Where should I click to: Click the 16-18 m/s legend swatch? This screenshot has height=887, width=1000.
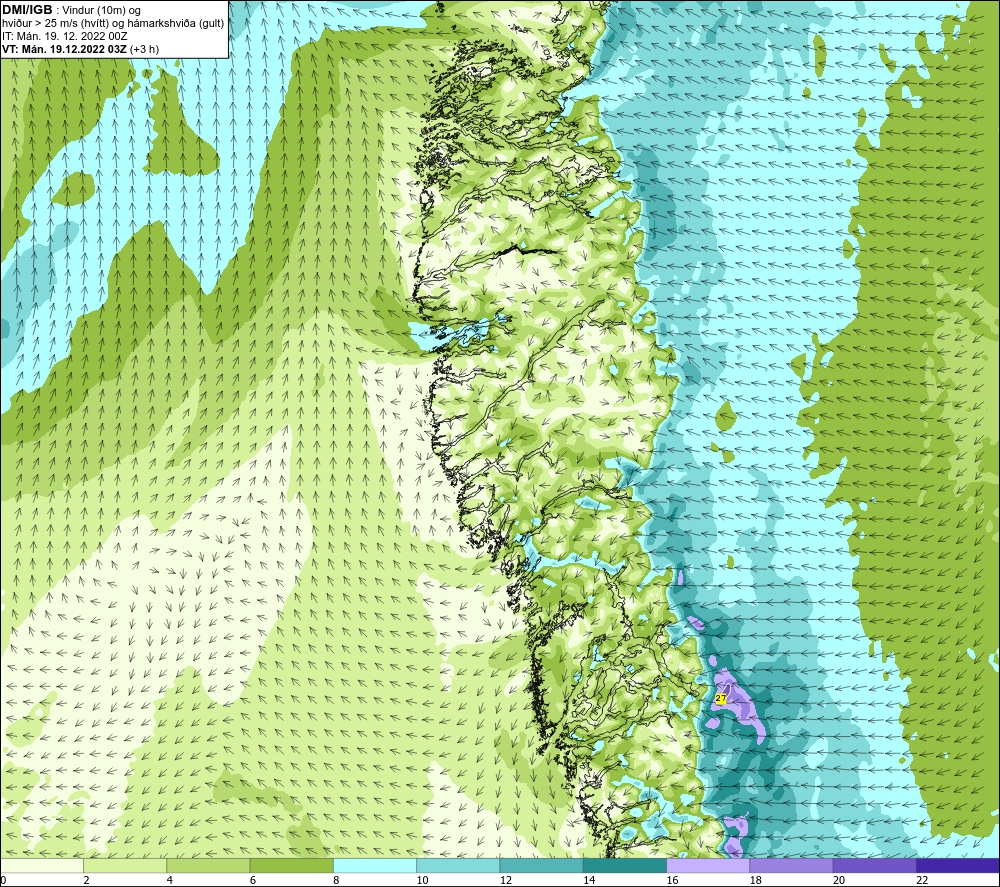coord(708,865)
